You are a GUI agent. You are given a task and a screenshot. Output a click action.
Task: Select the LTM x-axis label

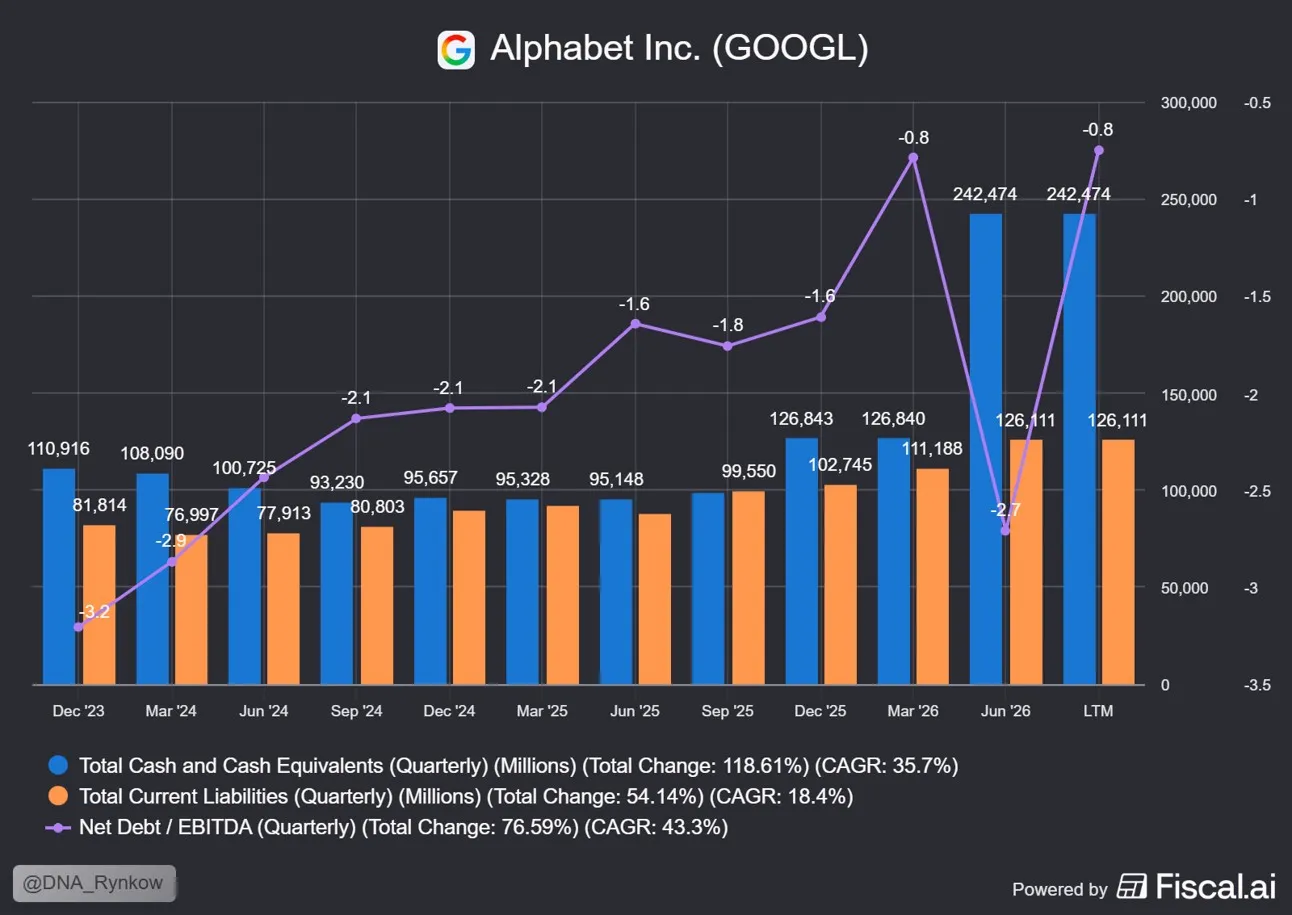point(1098,711)
